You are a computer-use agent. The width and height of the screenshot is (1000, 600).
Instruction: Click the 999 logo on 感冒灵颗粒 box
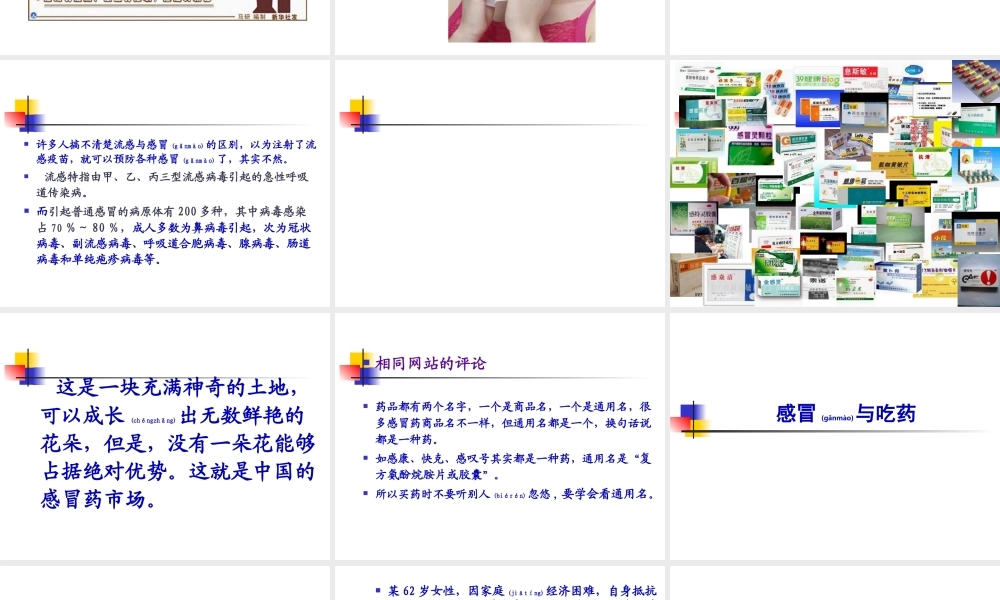[733, 128]
